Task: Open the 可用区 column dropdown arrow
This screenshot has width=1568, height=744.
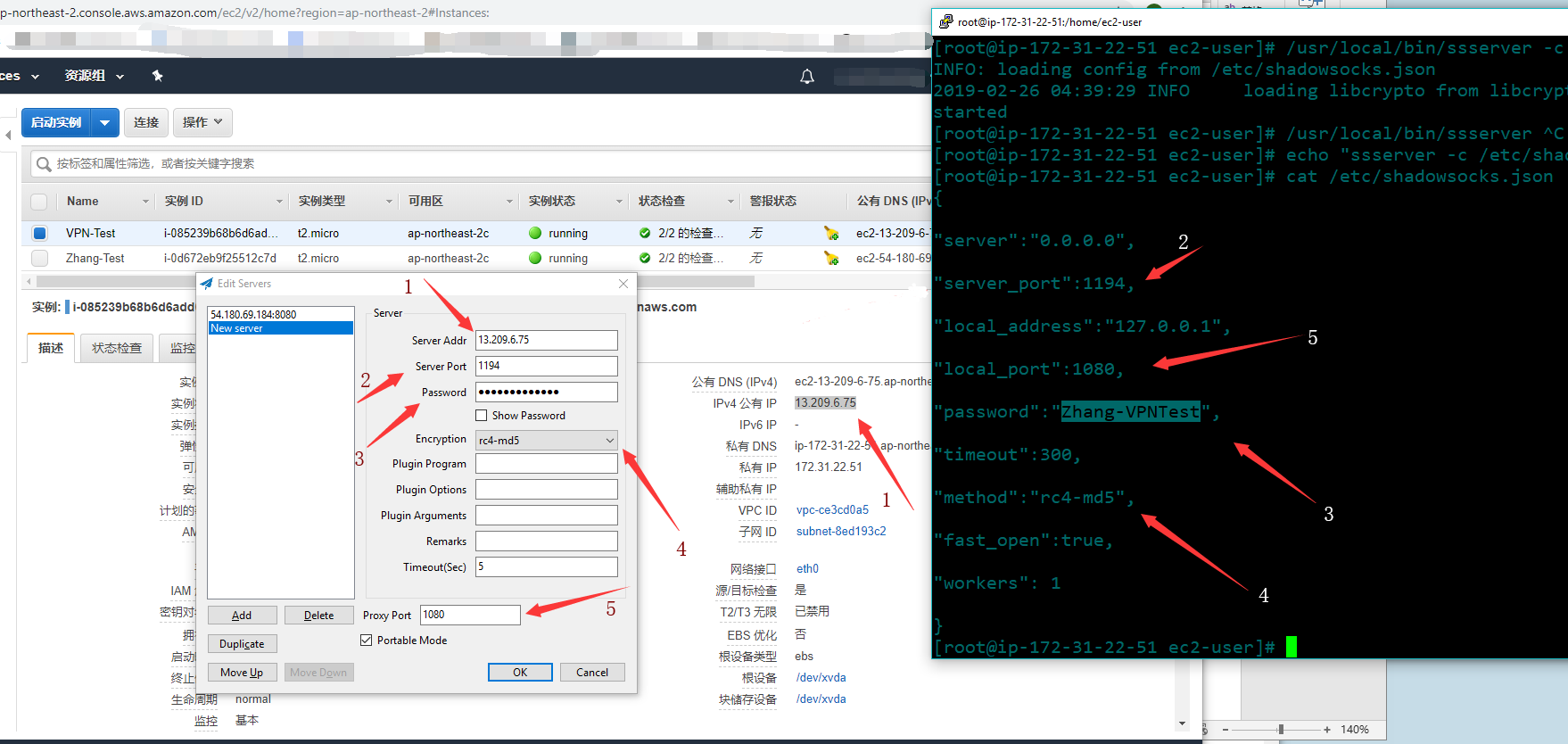Action: [x=509, y=202]
